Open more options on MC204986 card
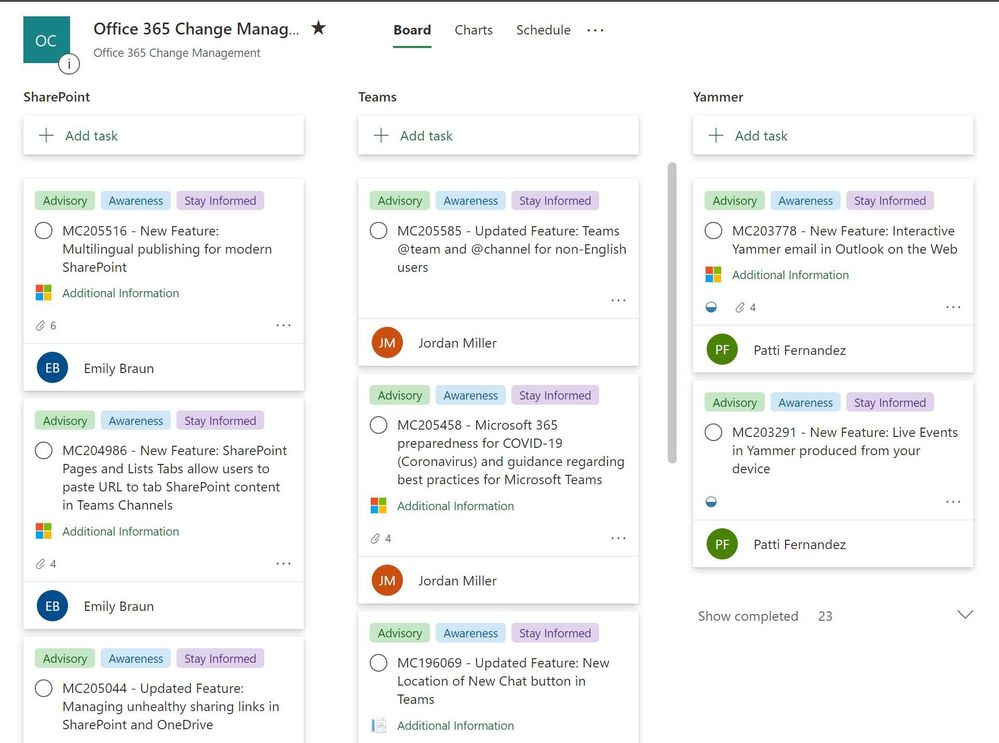This screenshot has height=743, width=999. (x=284, y=563)
